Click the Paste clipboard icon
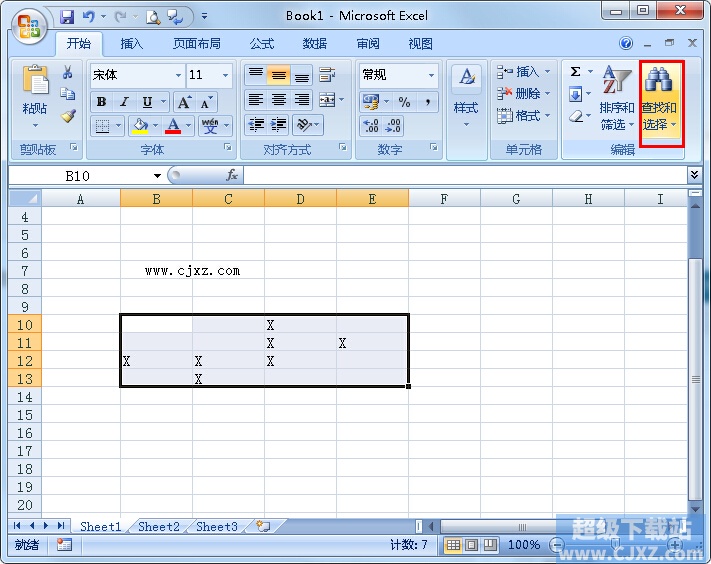Image resolution: width=711 pixels, height=564 pixels. pos(35,82)
